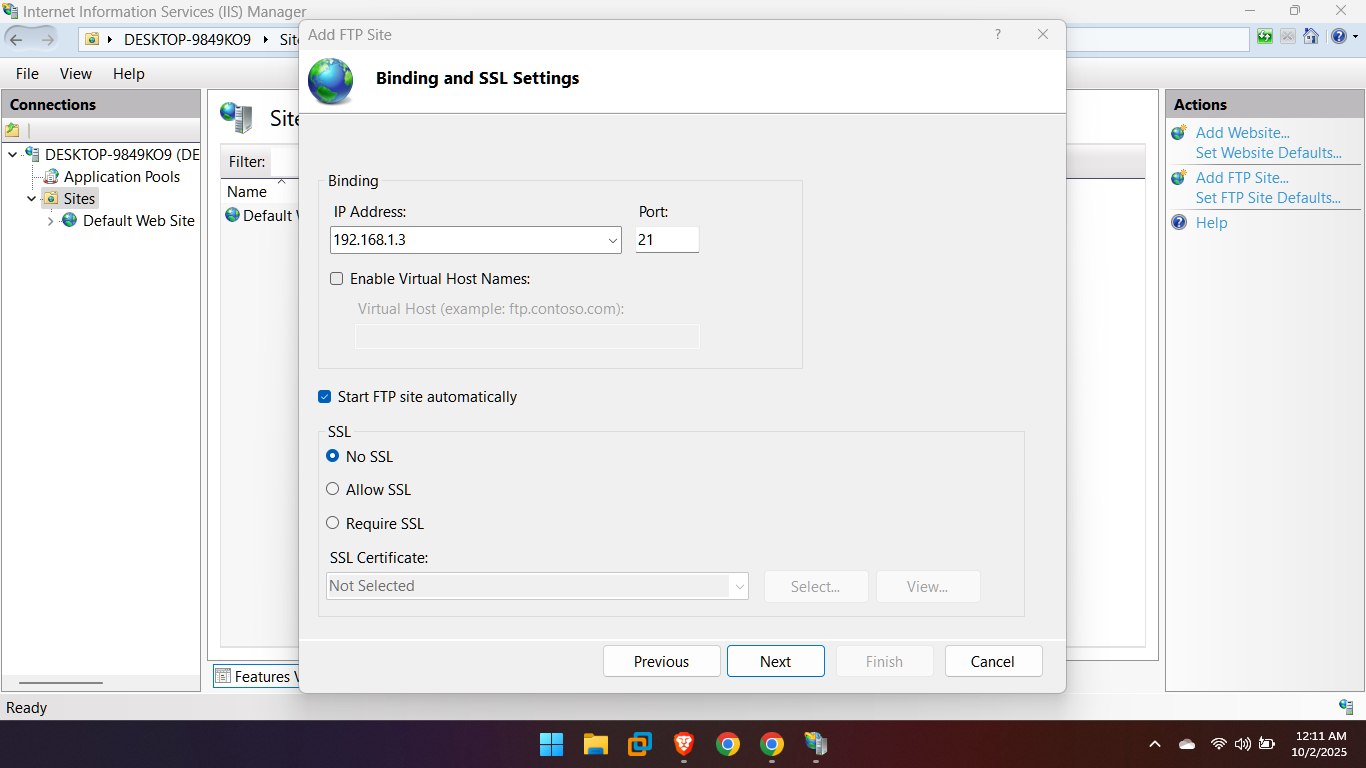Click the green refresh toolbar icon
Viewport: 1366px width, 768px height.
click(x=1265, y=37)
